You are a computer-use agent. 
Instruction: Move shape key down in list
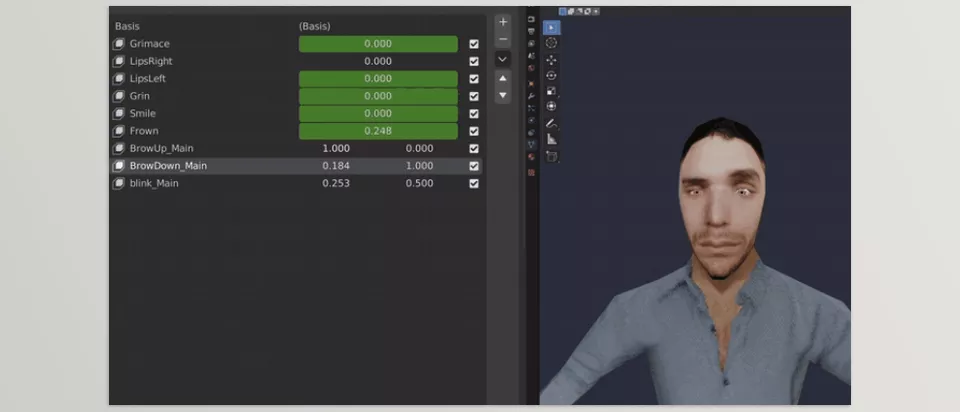[x=503, y=95]
